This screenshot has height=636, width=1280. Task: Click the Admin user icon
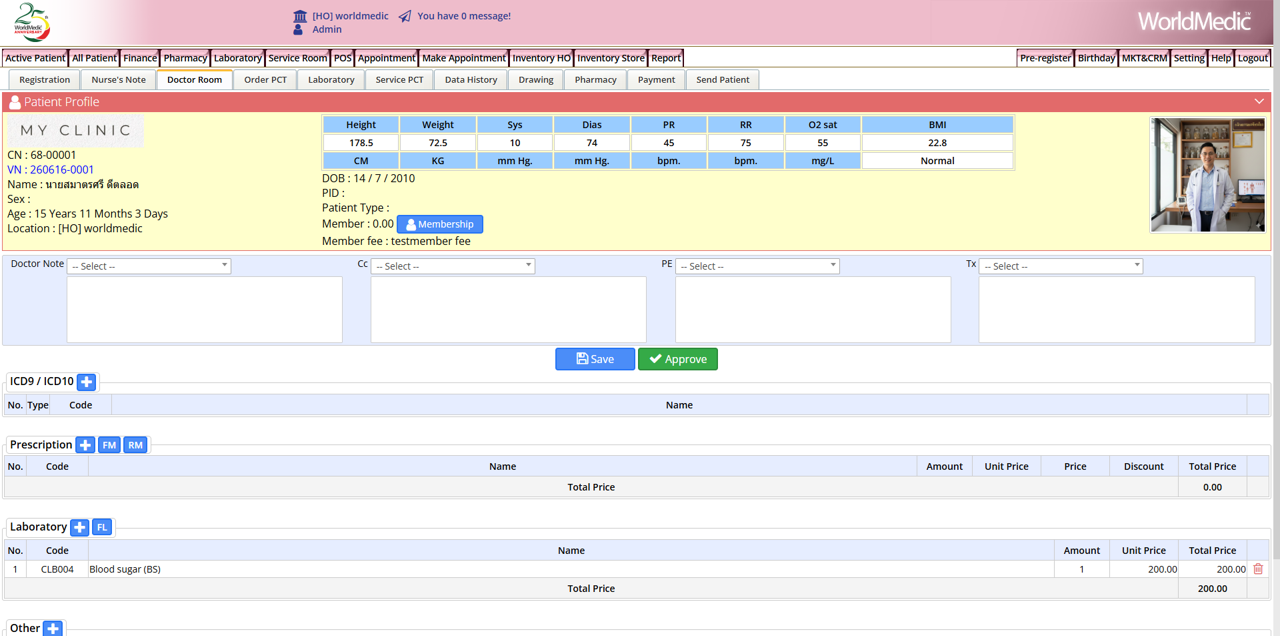(x=298, y=30)
